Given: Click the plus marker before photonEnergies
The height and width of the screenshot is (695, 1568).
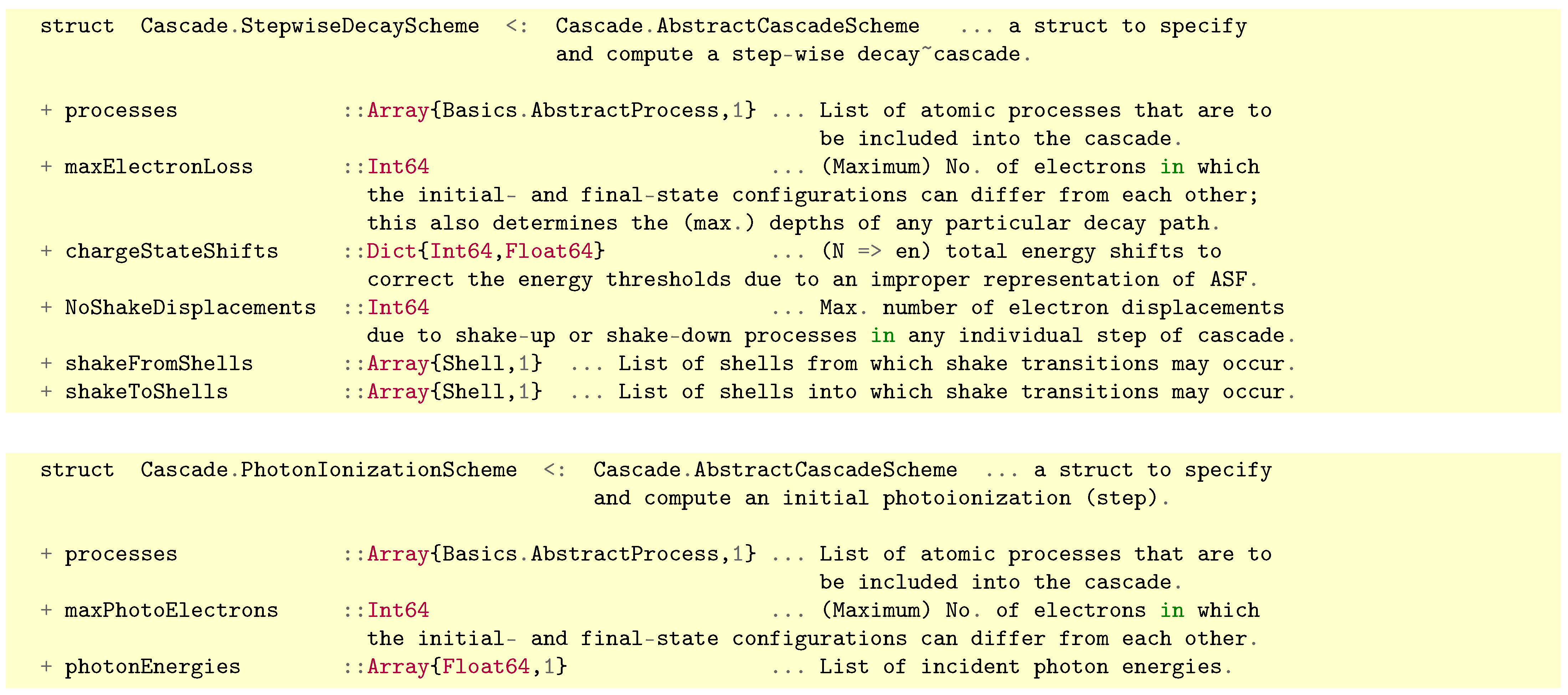Looking at the screenshot, I should click(x=46, y=666).
